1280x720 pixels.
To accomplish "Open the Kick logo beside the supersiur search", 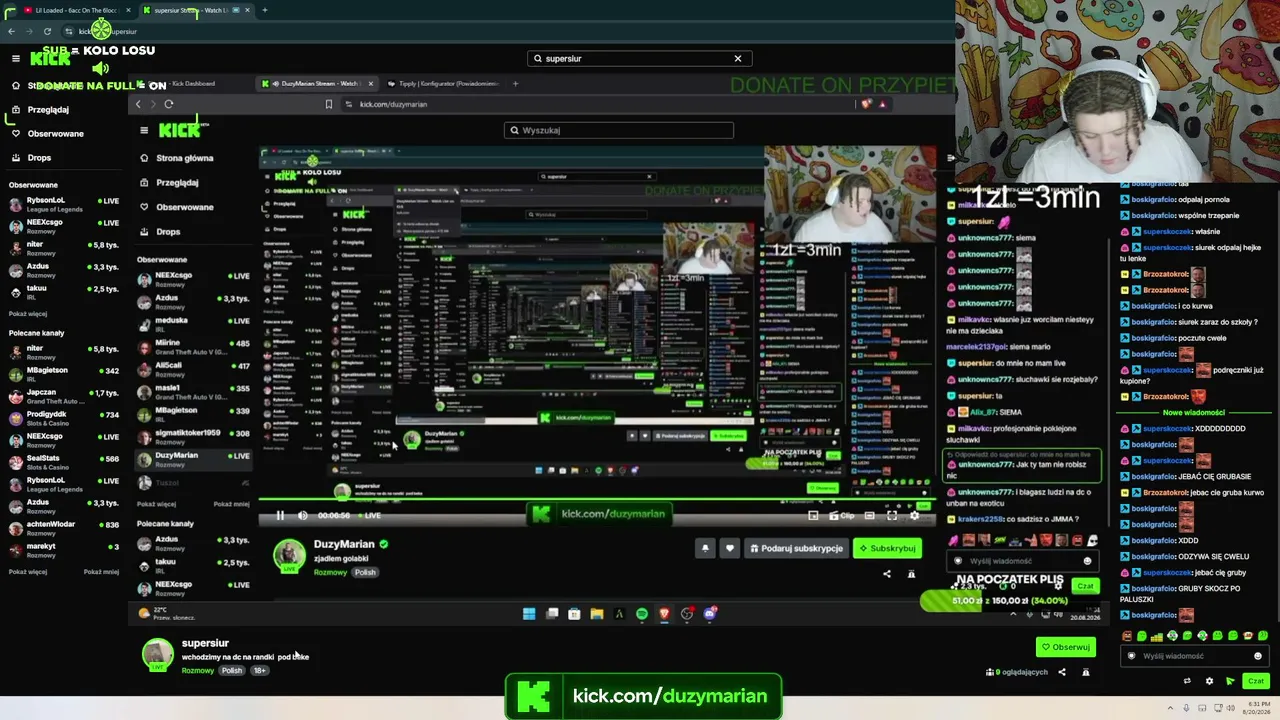I will (x=50, y=59).
